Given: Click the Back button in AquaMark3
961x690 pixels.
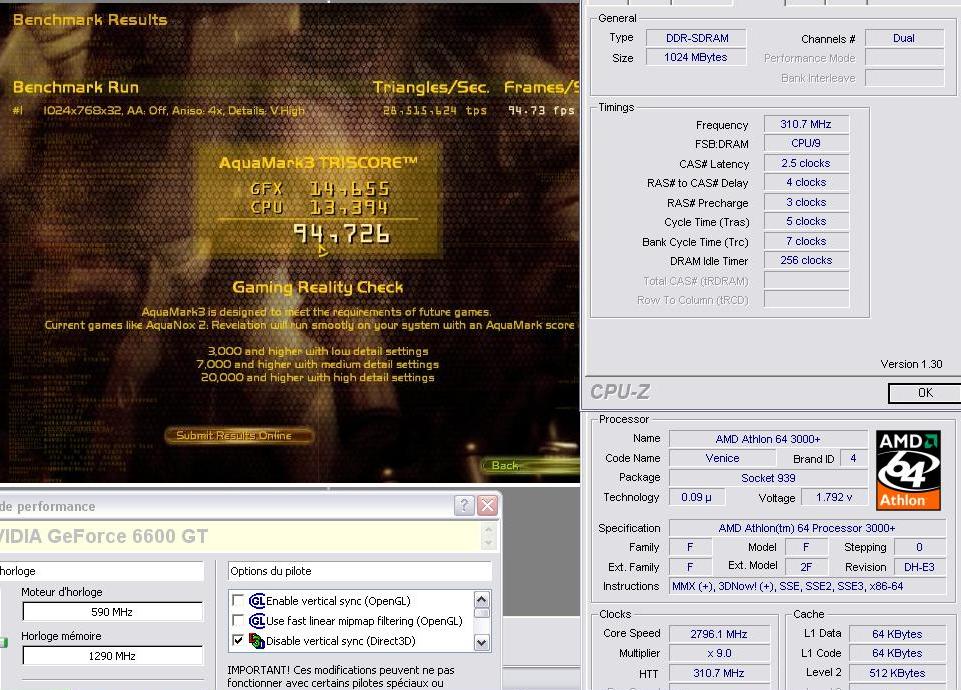Looking at the screenshot, I should tap(531, 466).
